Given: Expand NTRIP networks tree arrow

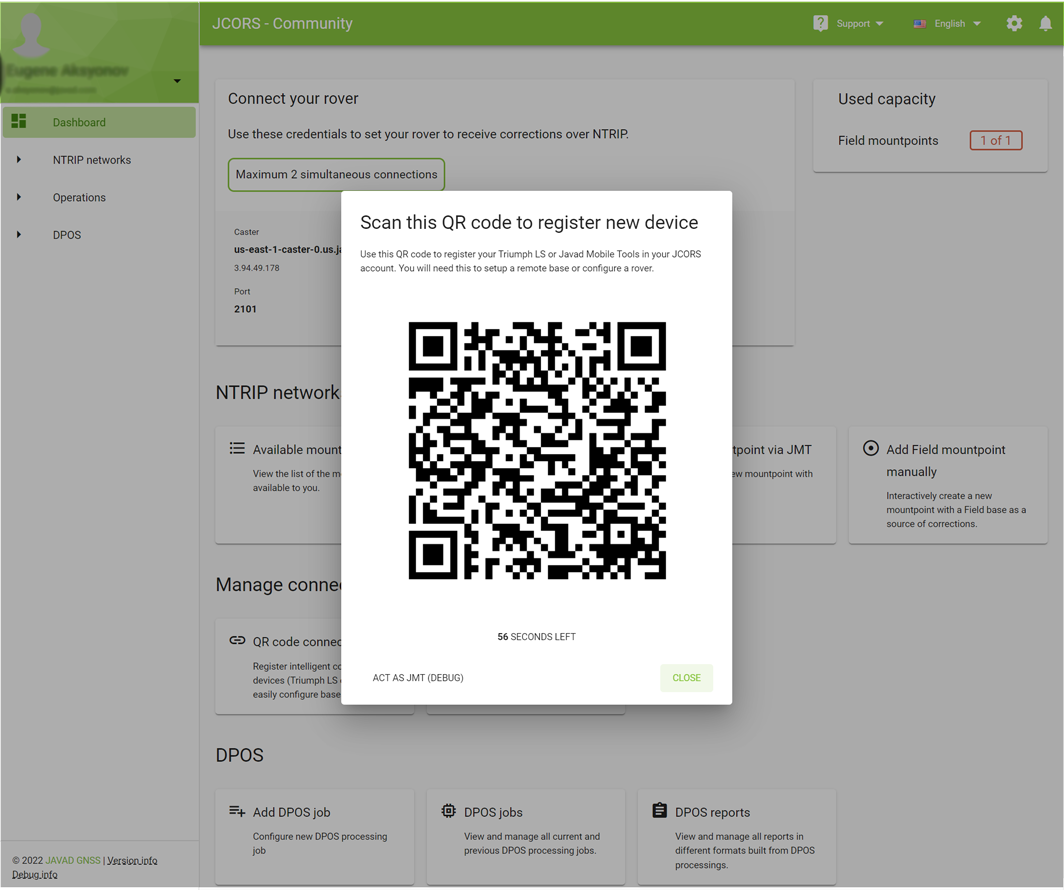Looking at the screenshot, I should [19, 159].
